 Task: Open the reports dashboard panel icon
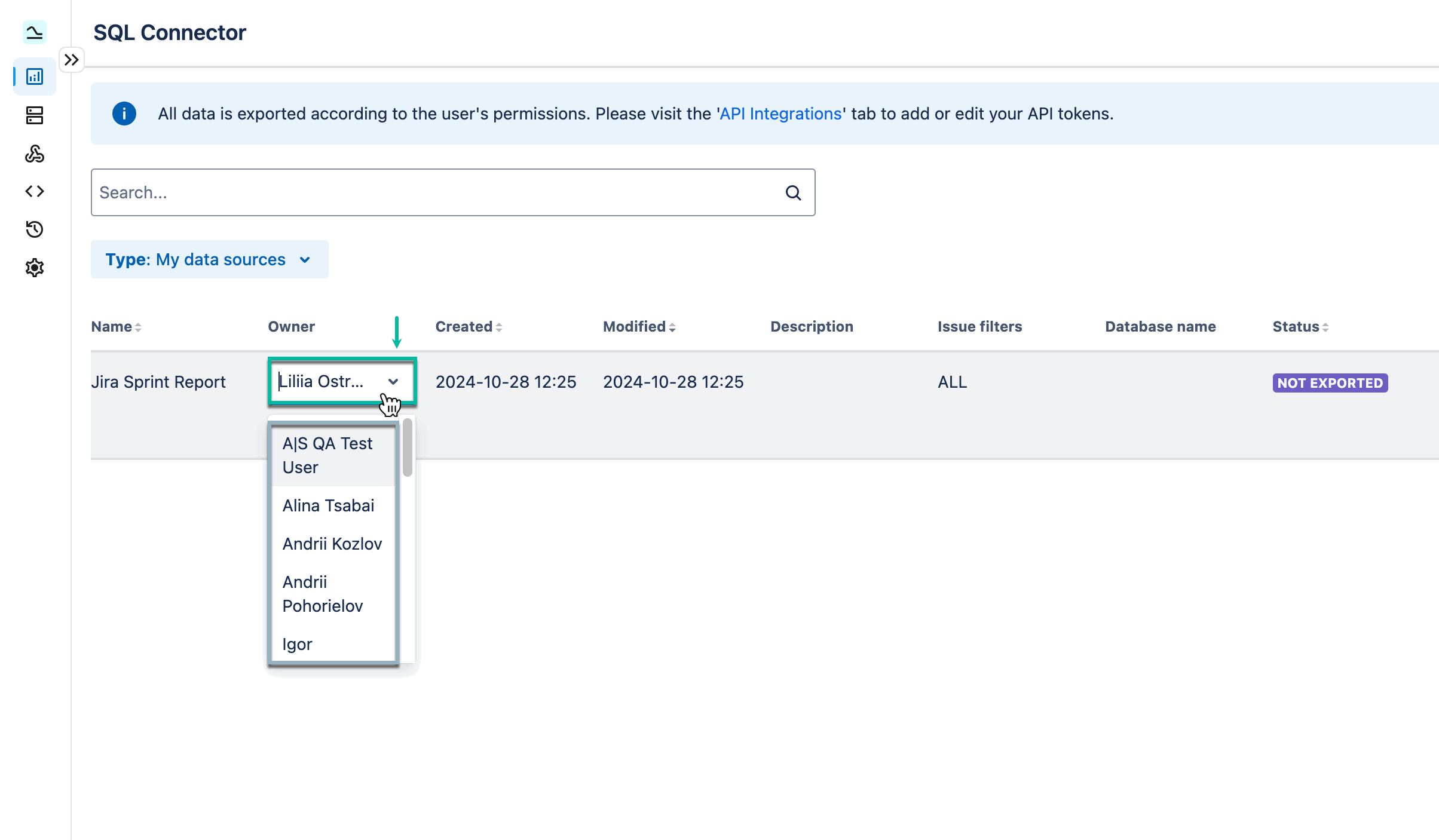click(34, 76)
